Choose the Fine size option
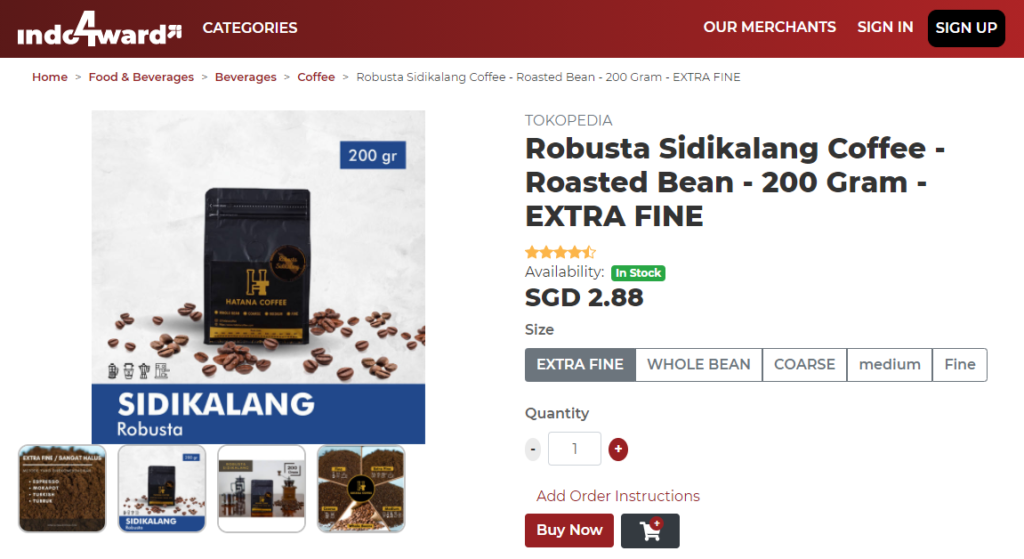Image resolution: width=1024 pixels, height=559 pixels. (959, 364)
